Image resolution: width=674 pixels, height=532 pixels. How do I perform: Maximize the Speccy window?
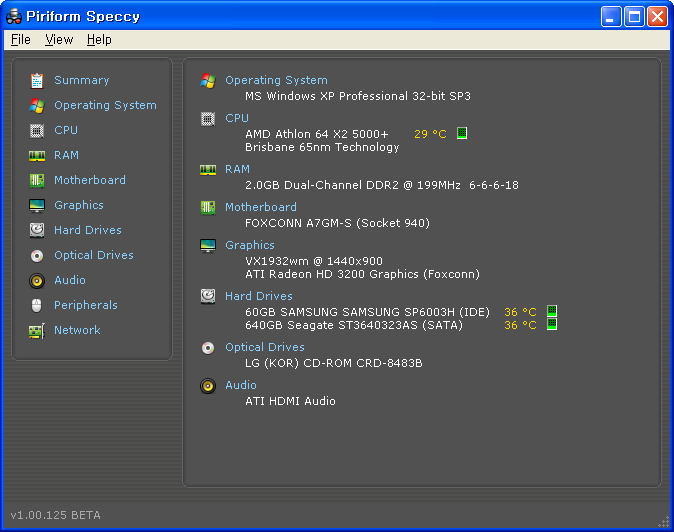634,17
